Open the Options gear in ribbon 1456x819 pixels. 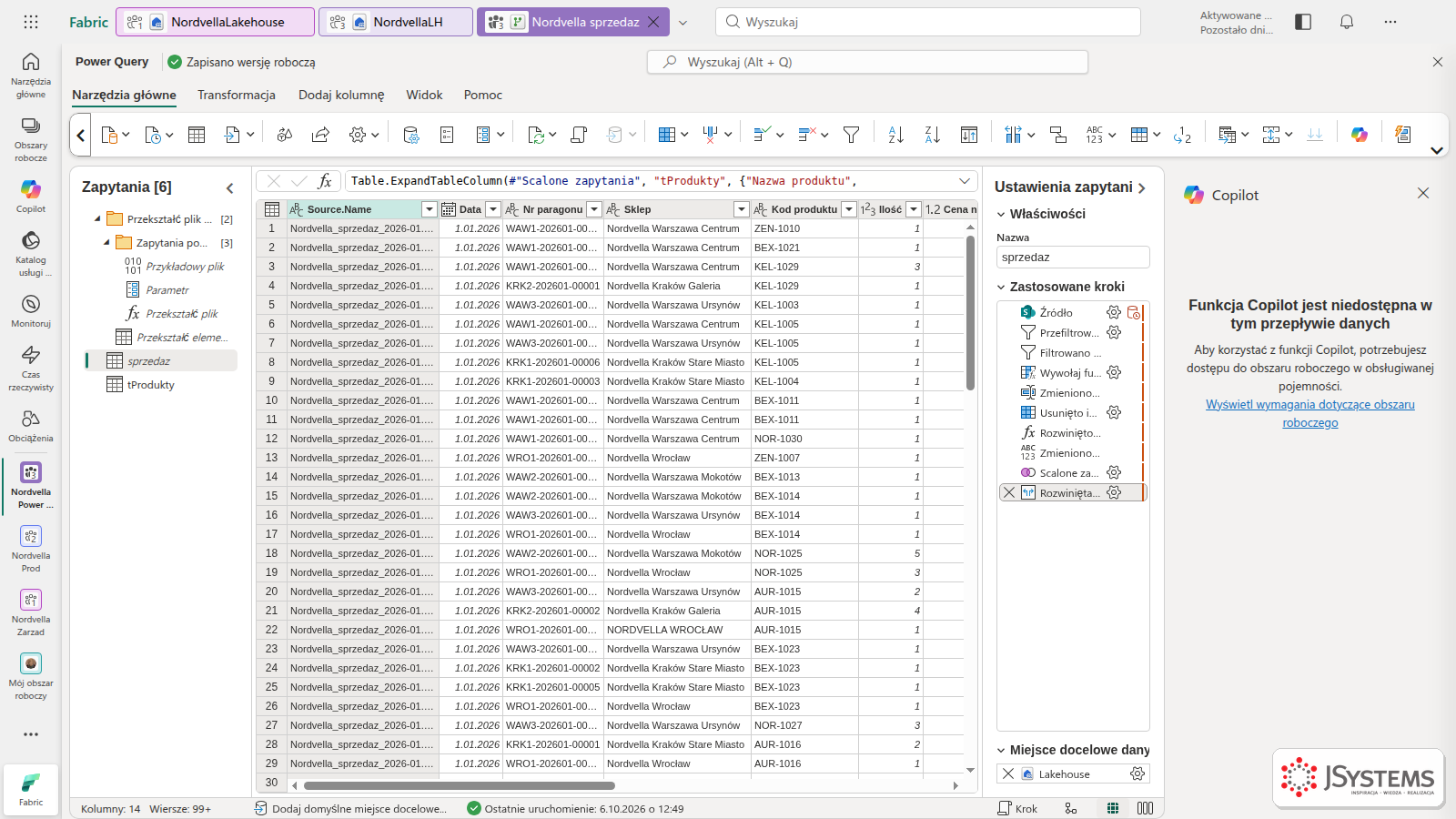358,135
